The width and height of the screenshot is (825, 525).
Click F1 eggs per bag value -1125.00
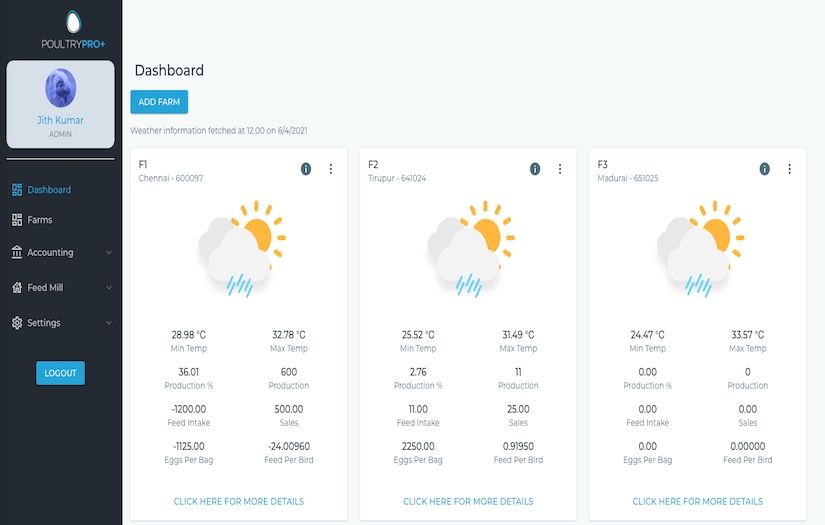pyautogui.click(x=189, y=446)
